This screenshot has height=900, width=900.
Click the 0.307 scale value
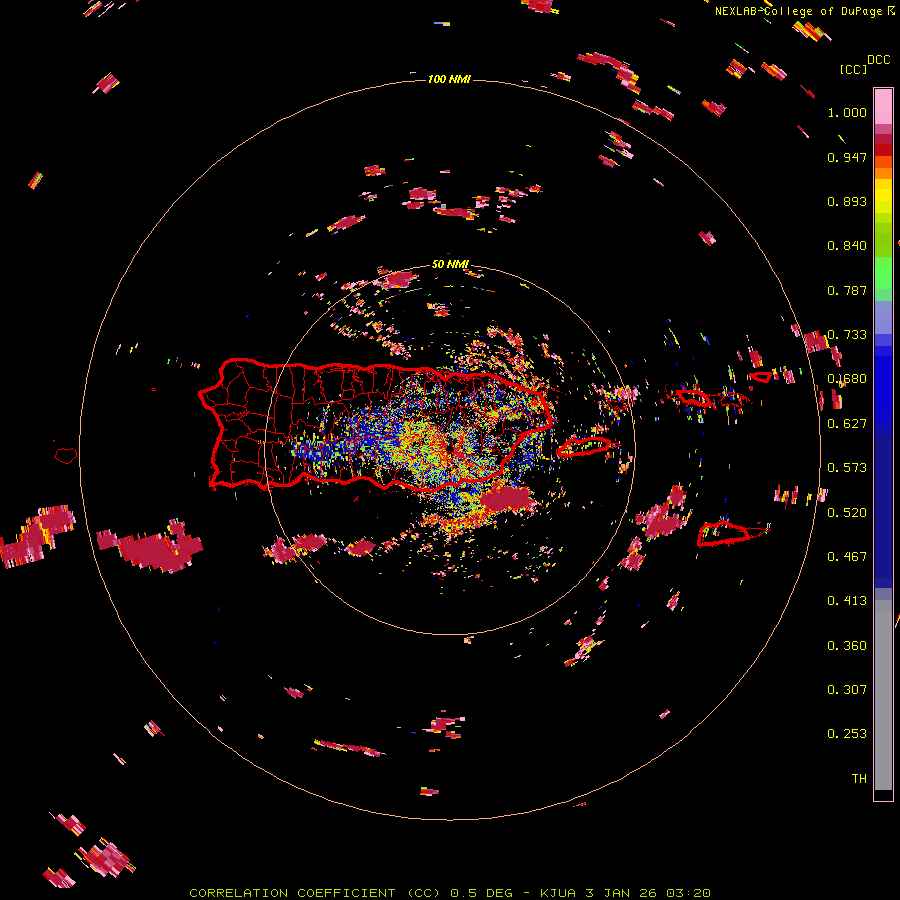pos(847,690)
